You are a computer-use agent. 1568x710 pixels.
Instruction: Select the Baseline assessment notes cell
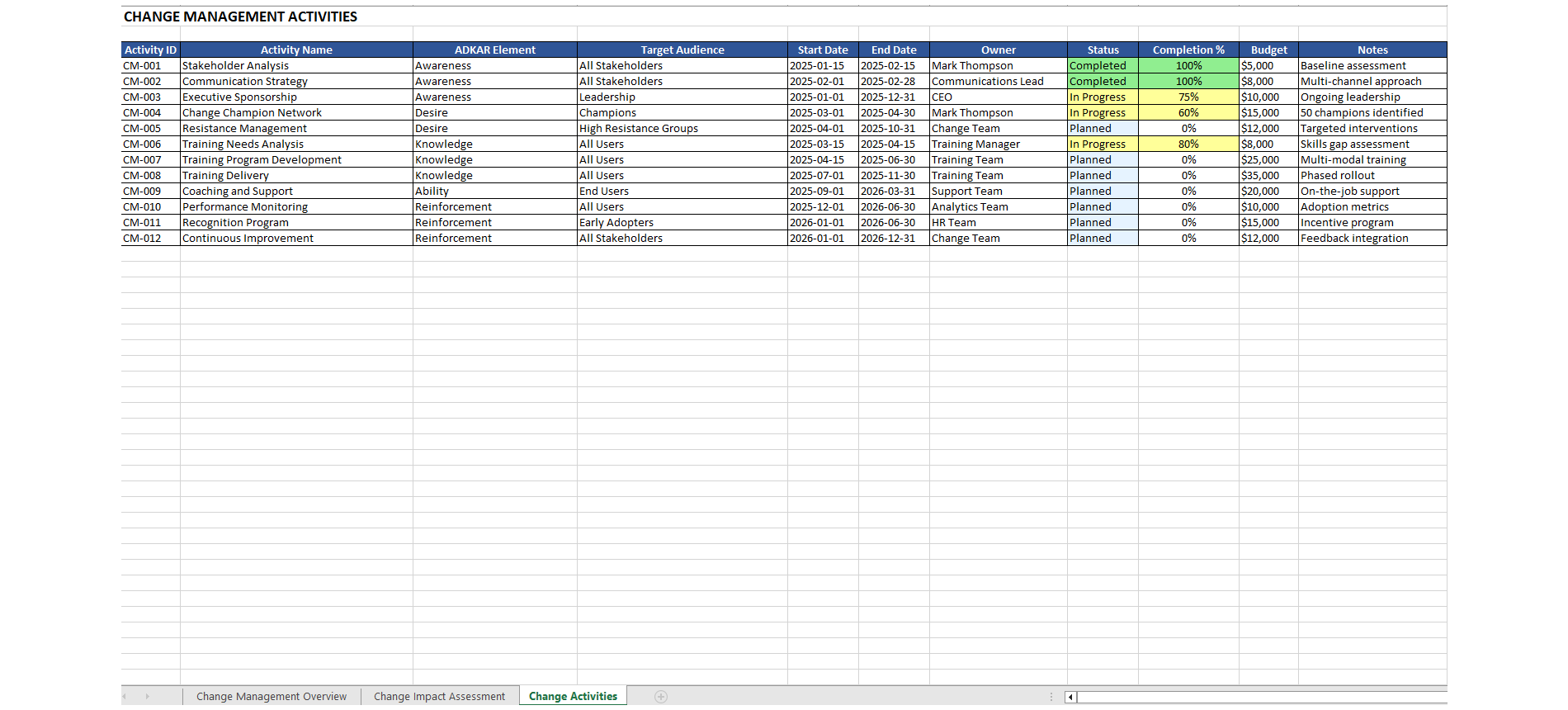click(1372, 66)
